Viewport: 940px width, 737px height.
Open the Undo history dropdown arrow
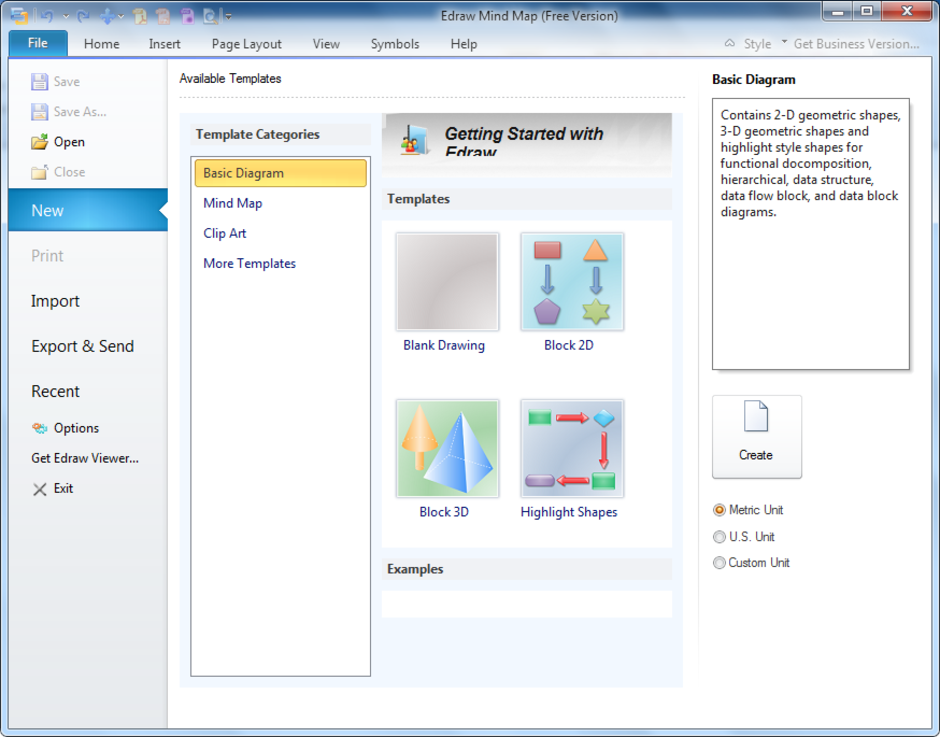pos(66,16)
